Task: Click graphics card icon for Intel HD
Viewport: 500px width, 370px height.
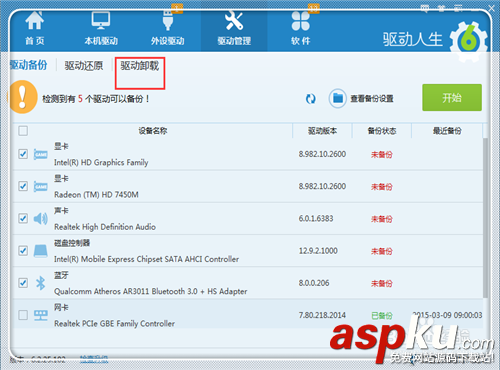Action: pyautogui.click(x=41, y=154)
